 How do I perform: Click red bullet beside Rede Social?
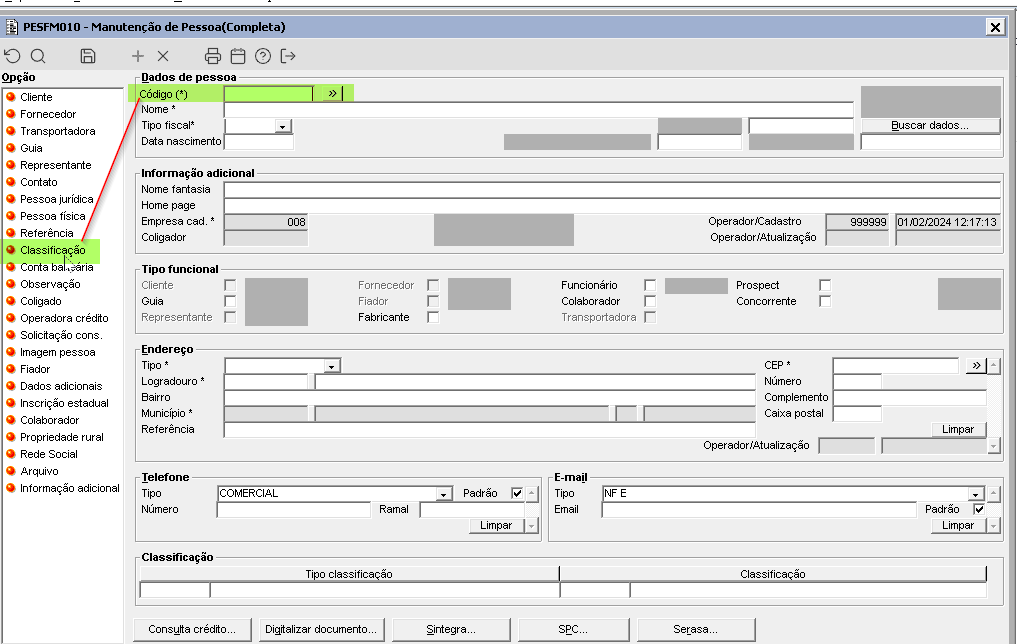pos(11,454)
